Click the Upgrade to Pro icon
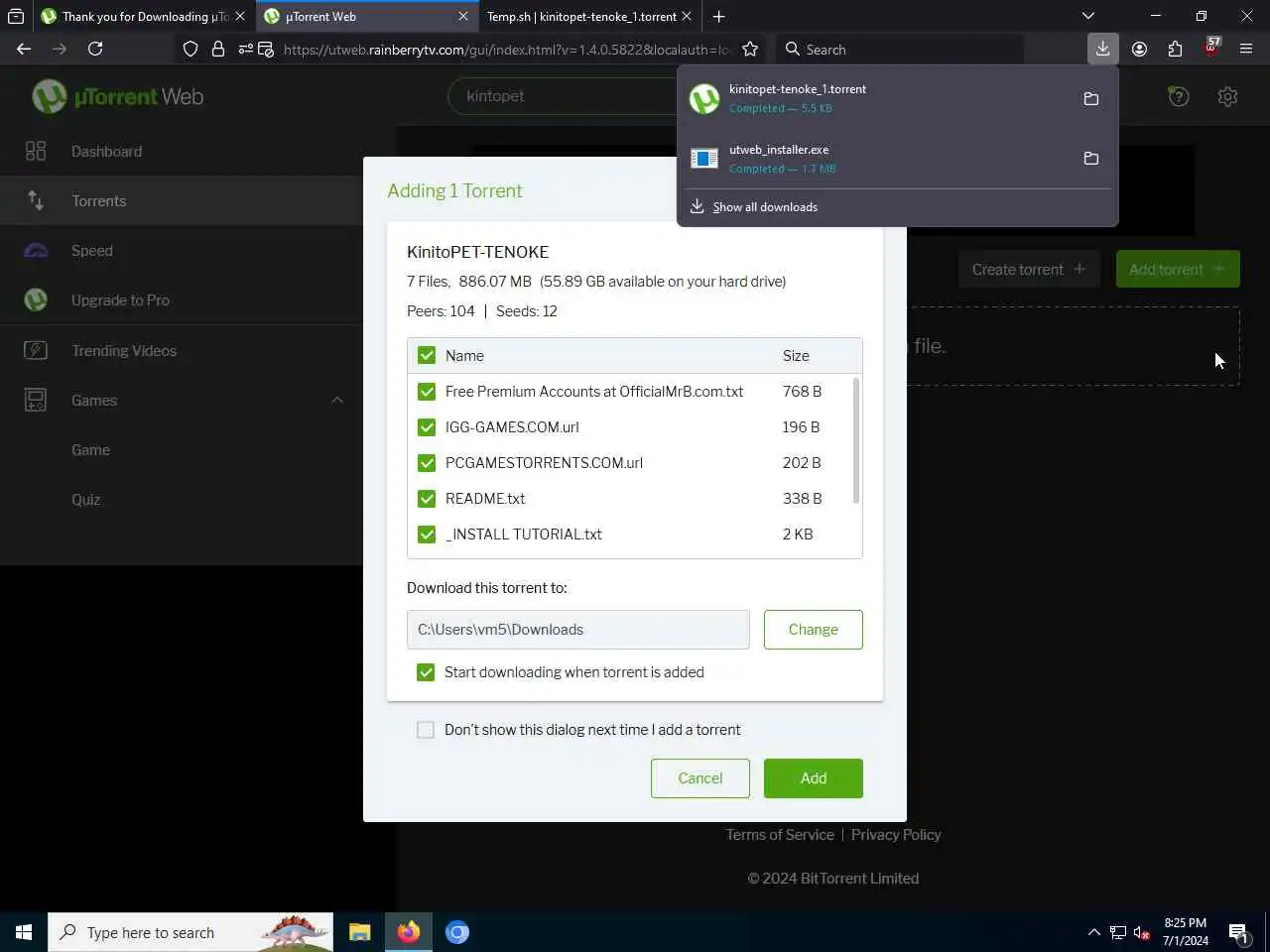This screenshot has height=952, width=1270. pos(36,299)
